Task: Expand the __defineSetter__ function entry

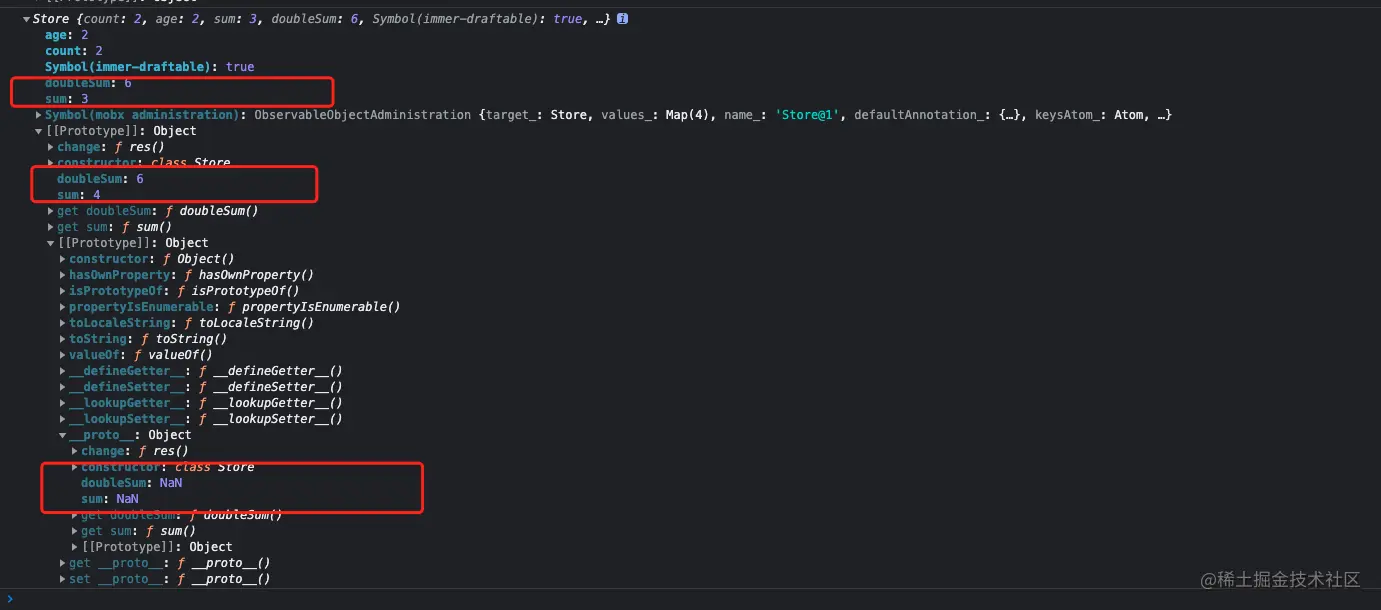Action: tap(63, 387)
